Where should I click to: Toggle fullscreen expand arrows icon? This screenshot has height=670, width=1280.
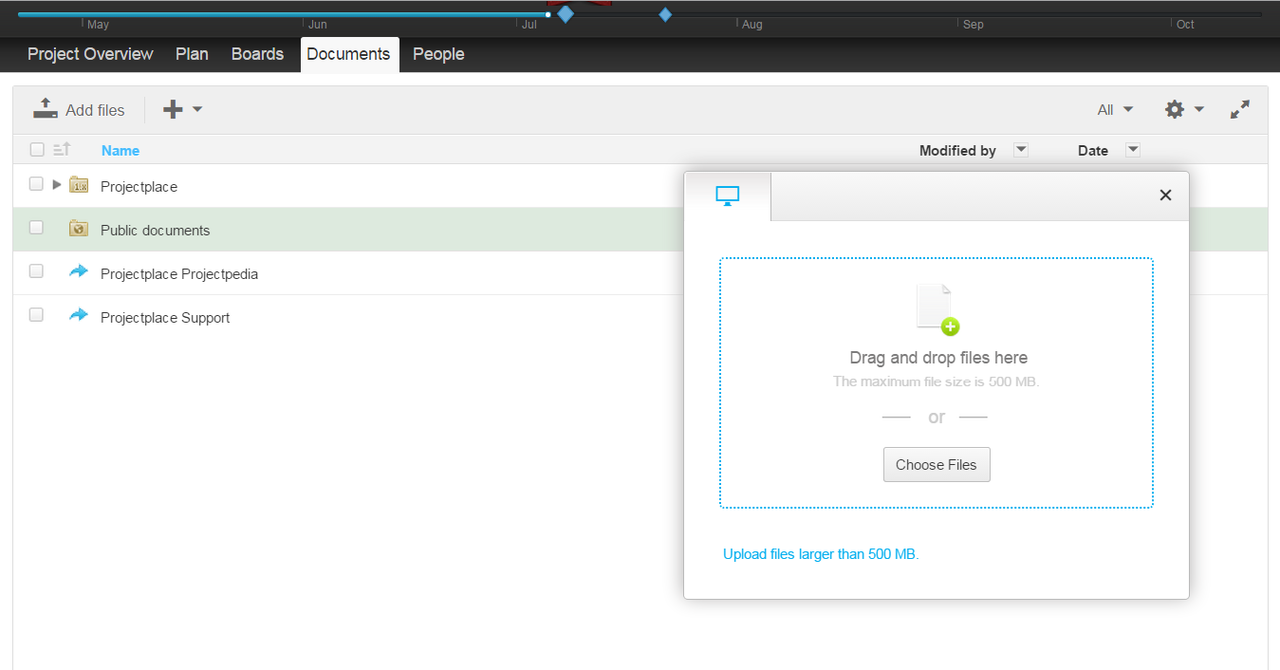pyautogui.click(x=1240, y=109)
